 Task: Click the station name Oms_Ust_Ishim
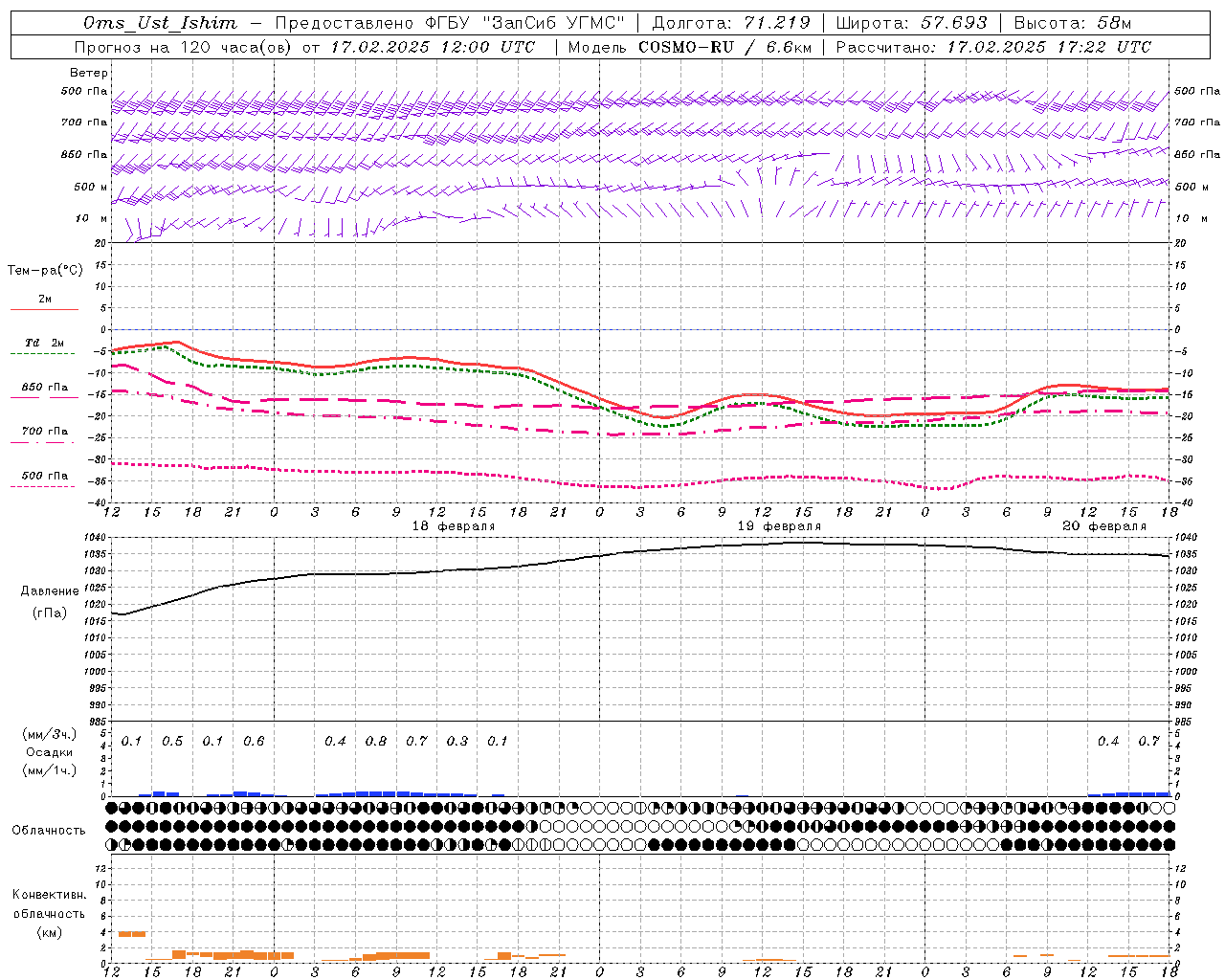pyautogui.click(x=160, y=23)
